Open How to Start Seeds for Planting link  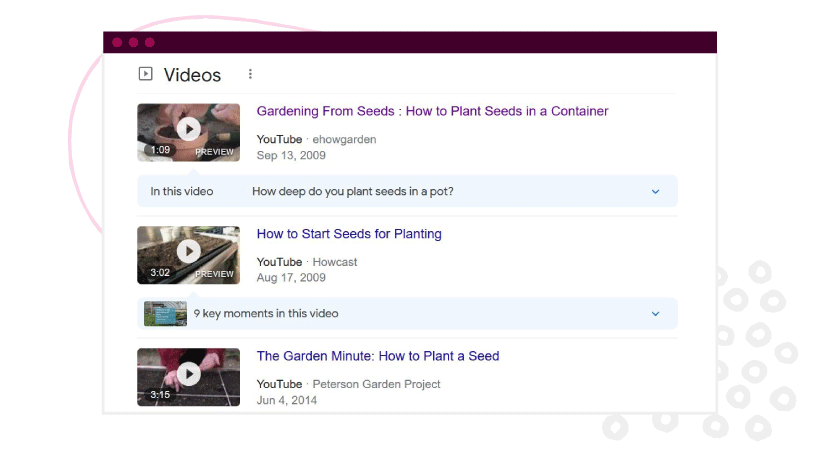coord(349,234)
